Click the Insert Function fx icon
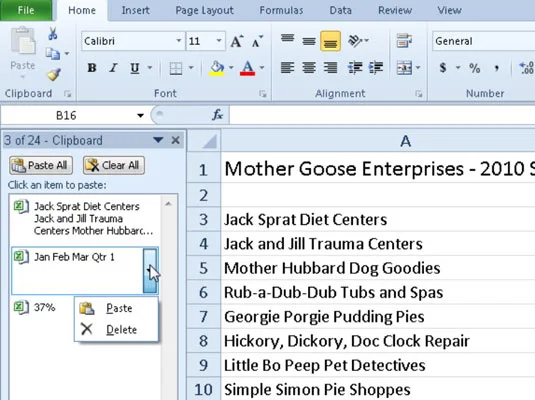This screenshot has height=400, width=535. click(x=218, y=115)
